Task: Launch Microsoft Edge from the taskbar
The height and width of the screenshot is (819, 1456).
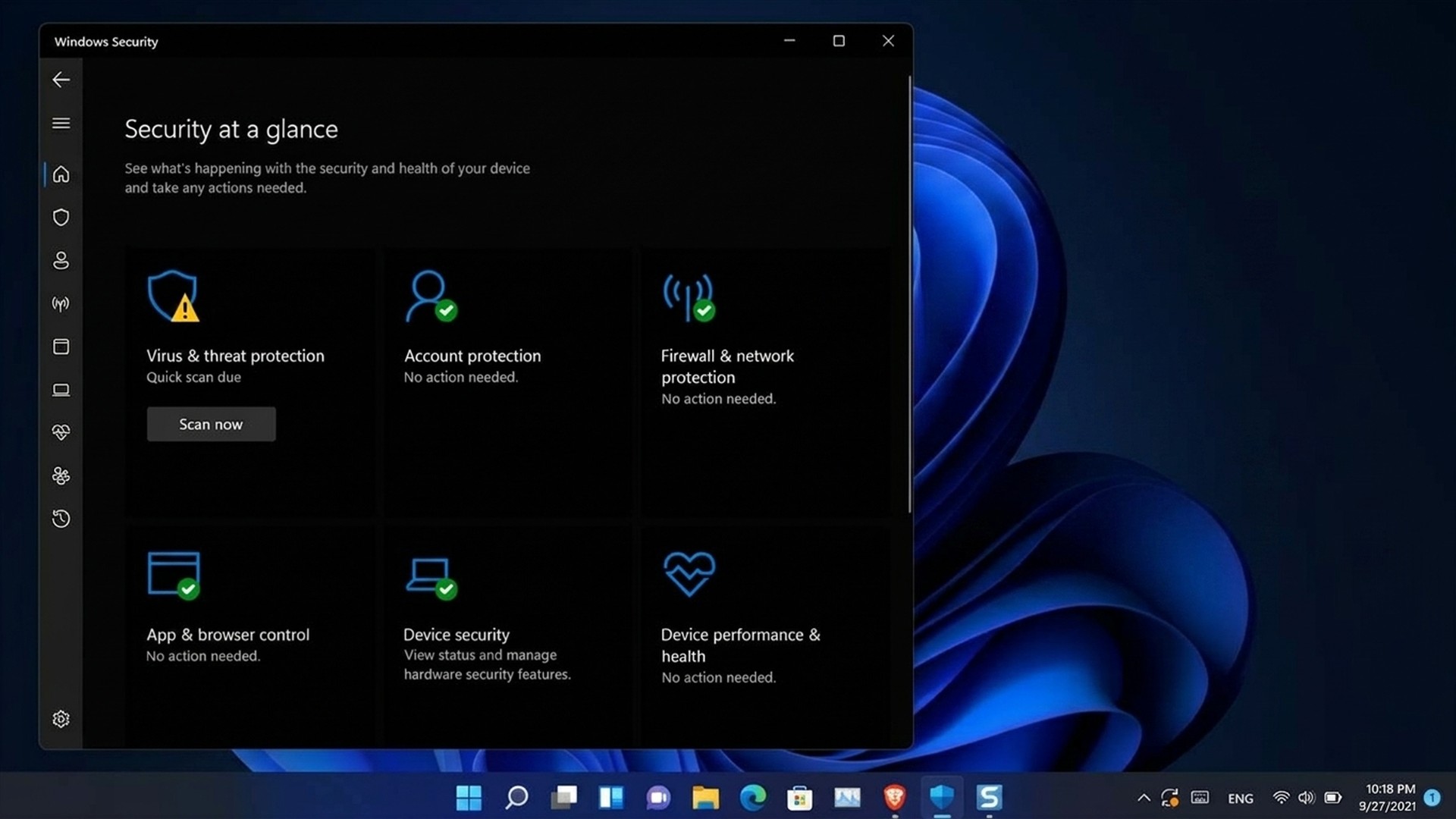Action: click(753, 798)
